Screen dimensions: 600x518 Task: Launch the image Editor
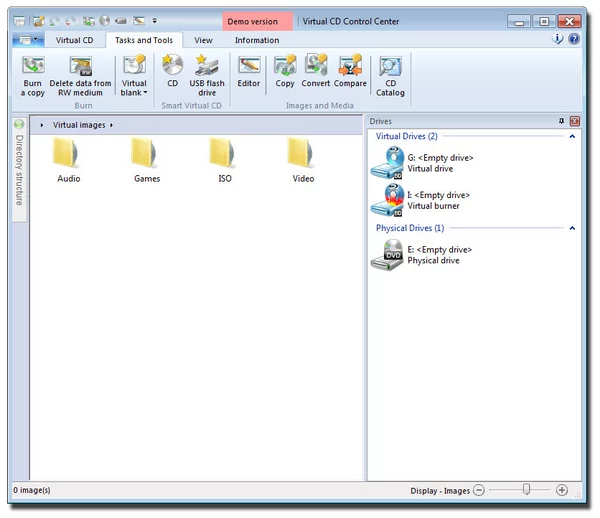(x=249, y=71)
